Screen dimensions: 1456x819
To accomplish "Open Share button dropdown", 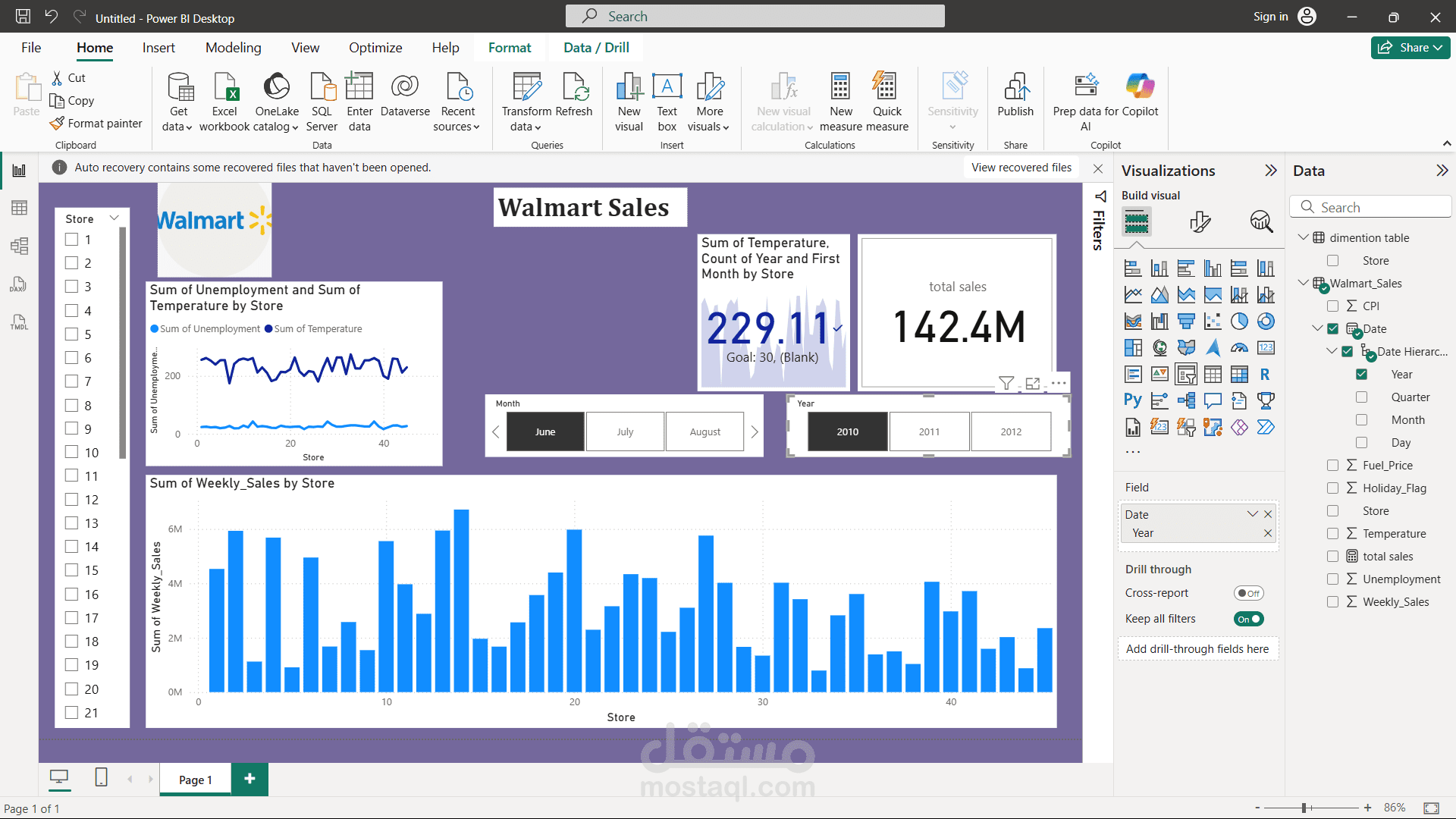I will pos(1438,48).
